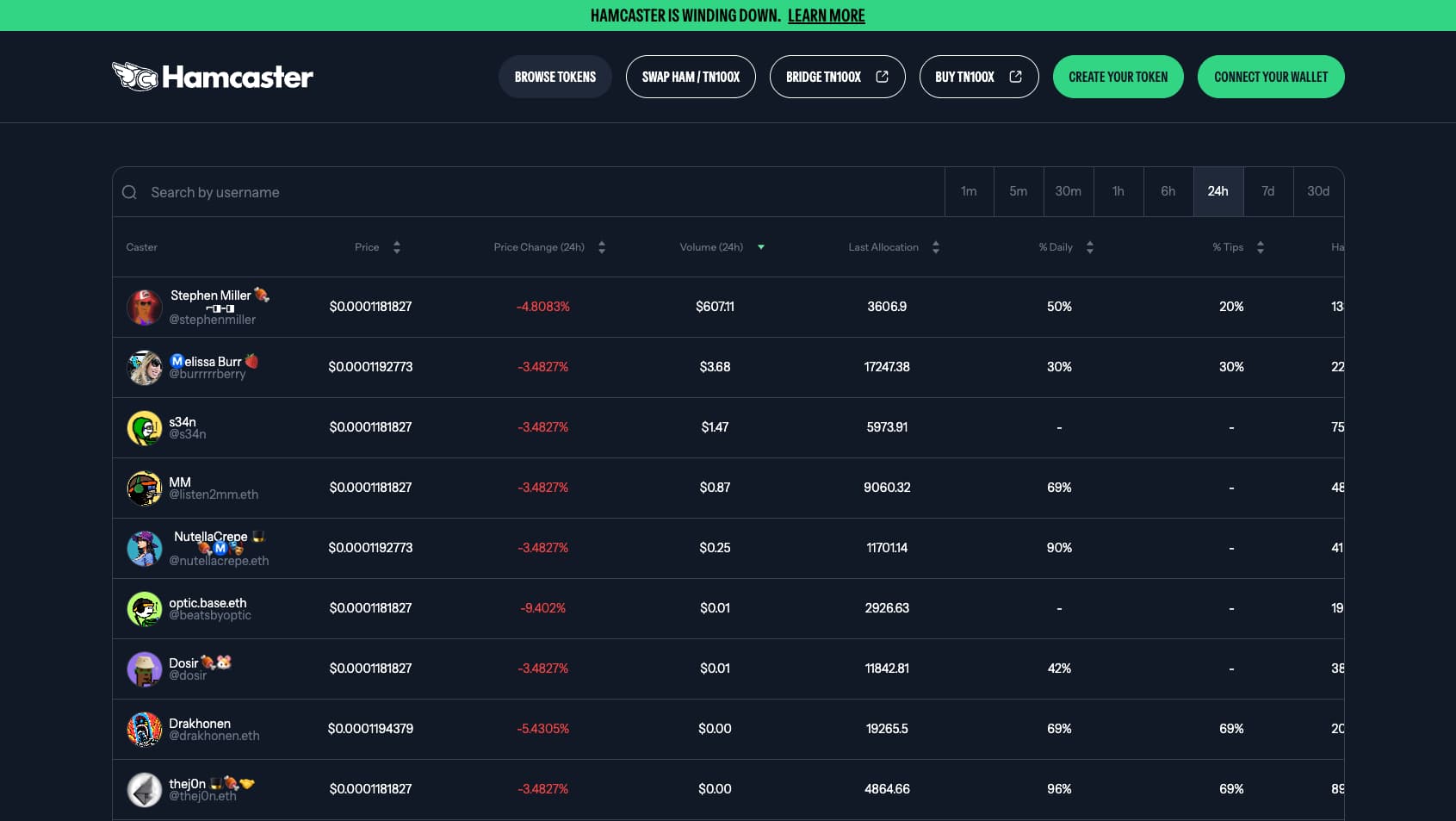Click NutellaCrepe's avatar image
1456x821 pixels.
pyautogui.click(x=145, y=548)
